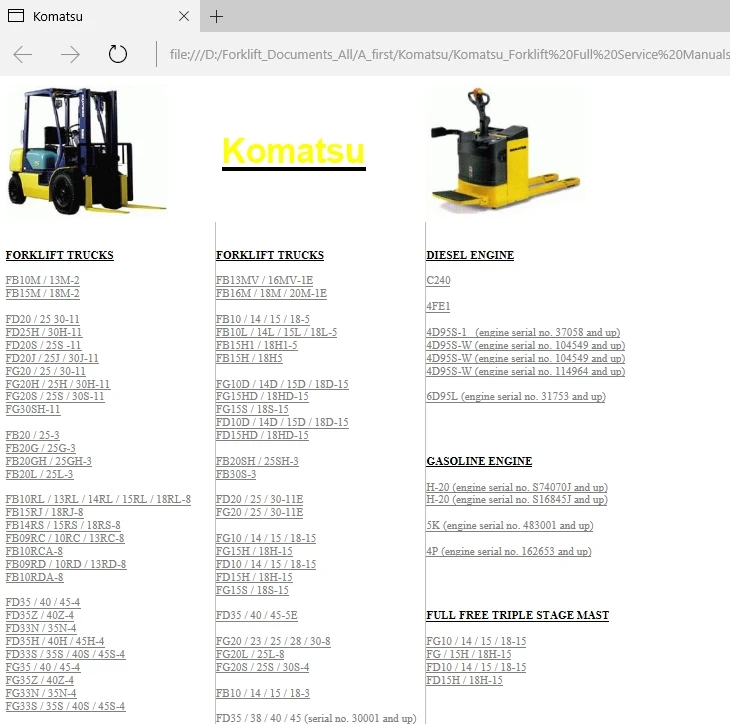Open the FB10RL / 13RL / 14RL / 15RL / 18RL-8 link
Viewport: 730px width, 724px height.
(98, 499)
